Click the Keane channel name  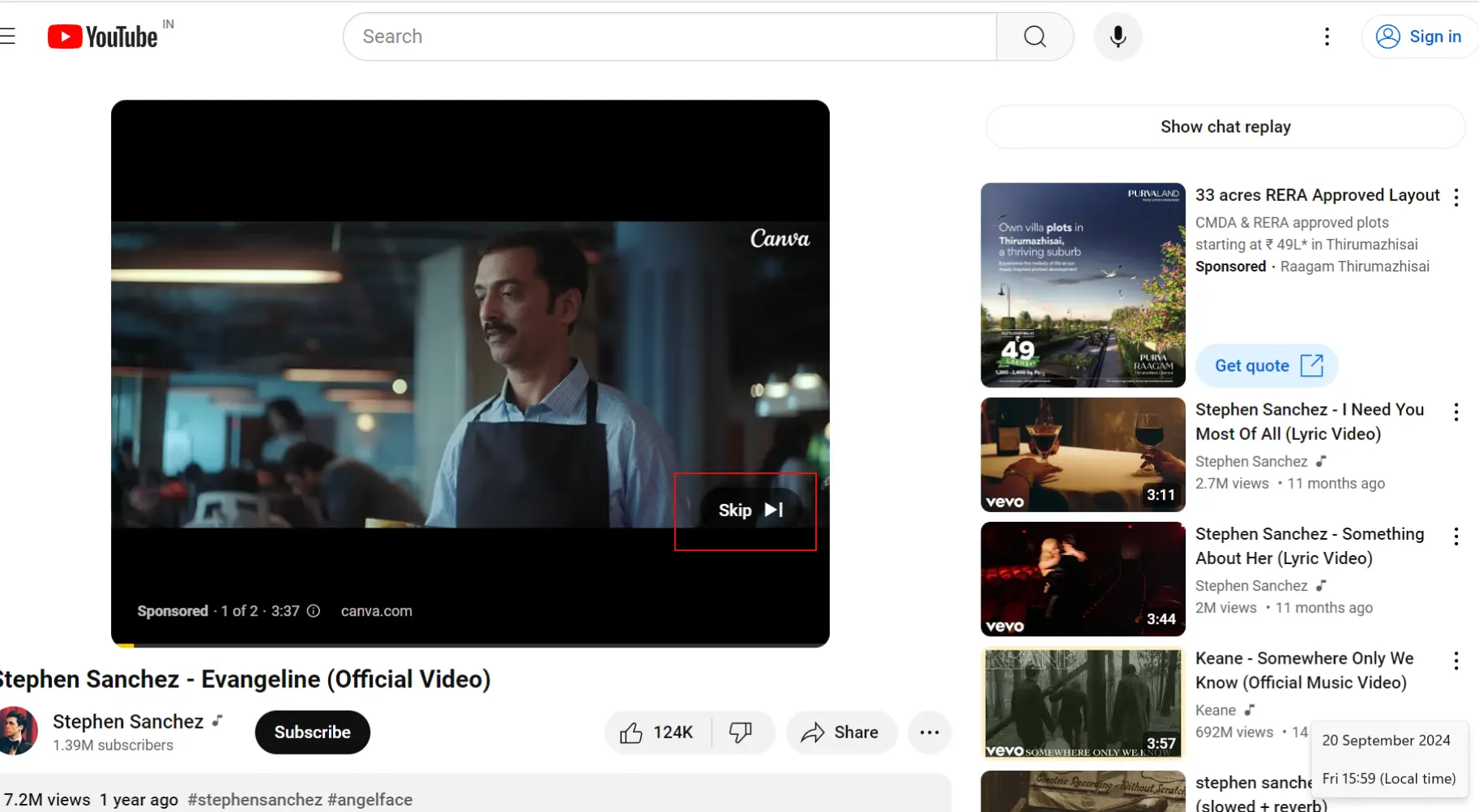(x=1216, y=710)
